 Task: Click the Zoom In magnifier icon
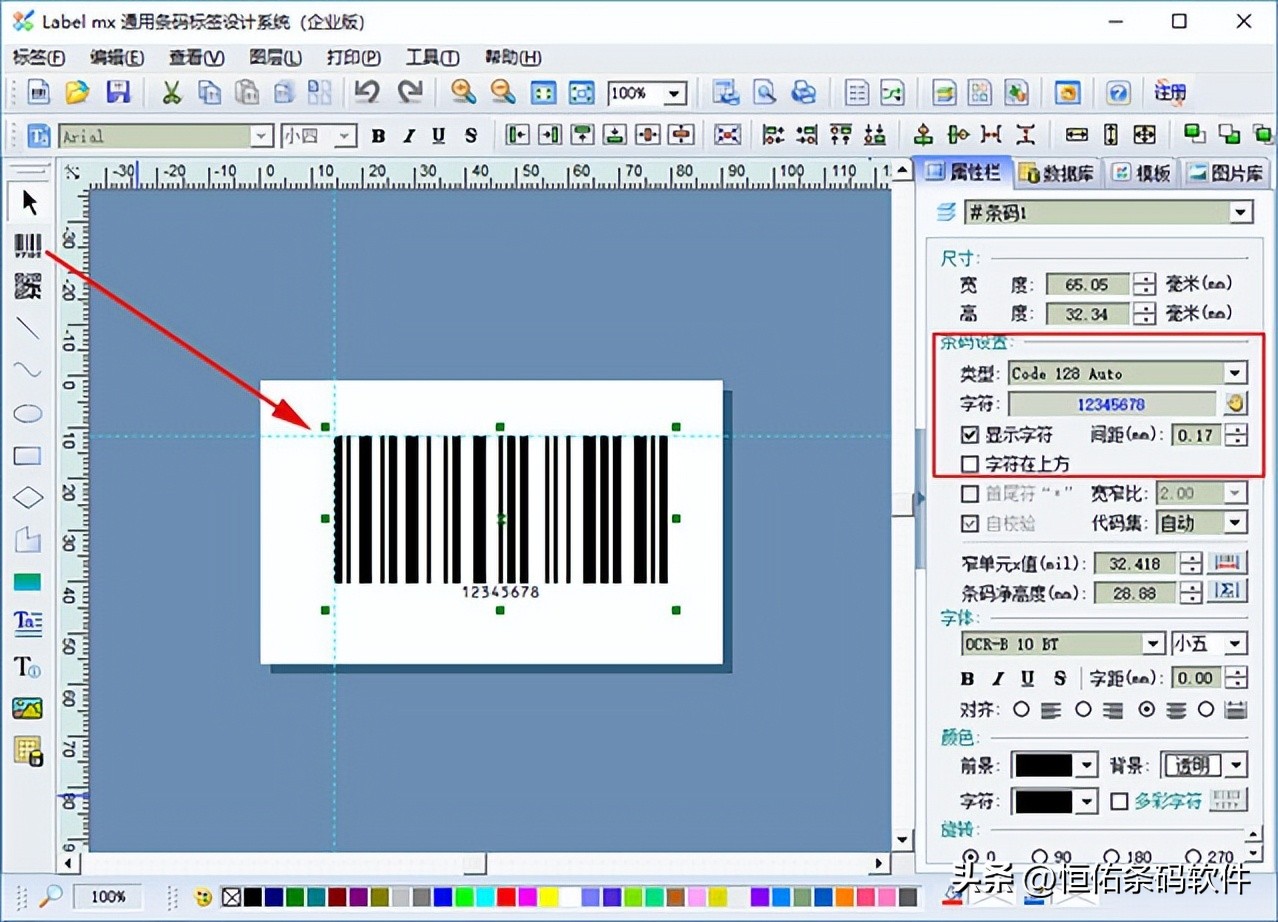coord(462,93)
